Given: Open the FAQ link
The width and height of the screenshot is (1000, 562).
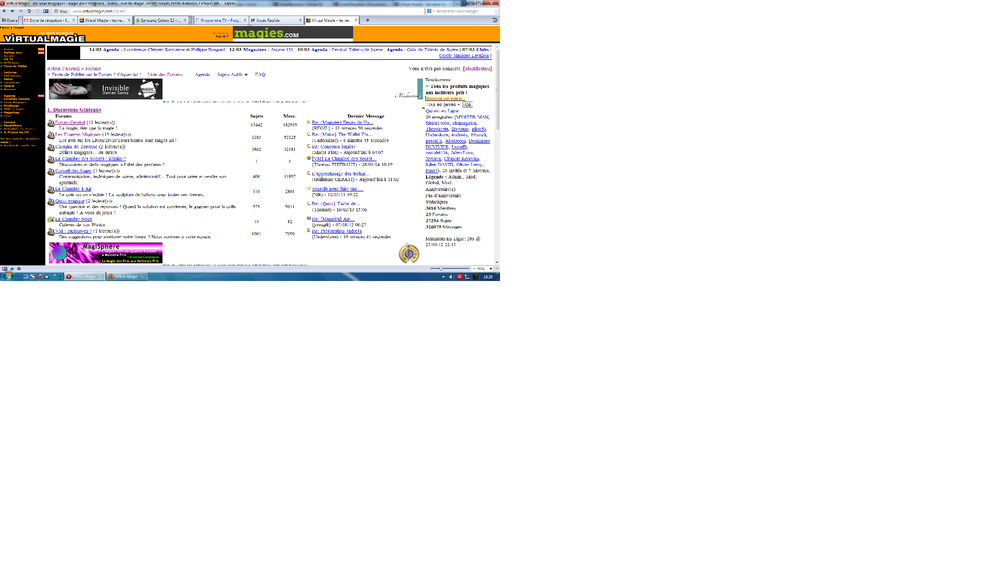Looking at the screenshot, I should click(x=260, y=74).
